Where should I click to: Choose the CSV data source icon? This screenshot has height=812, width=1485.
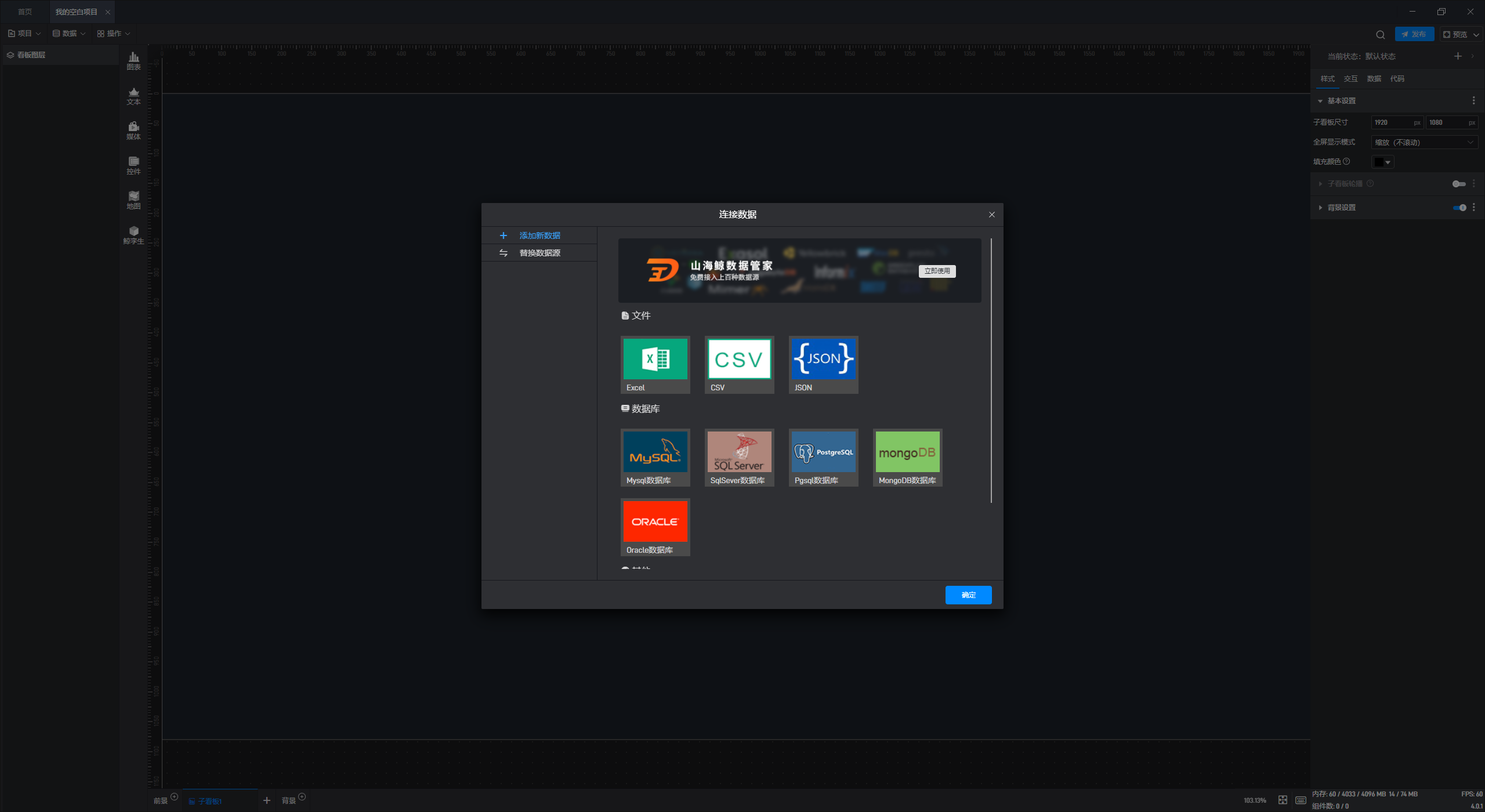click(739, 364)
